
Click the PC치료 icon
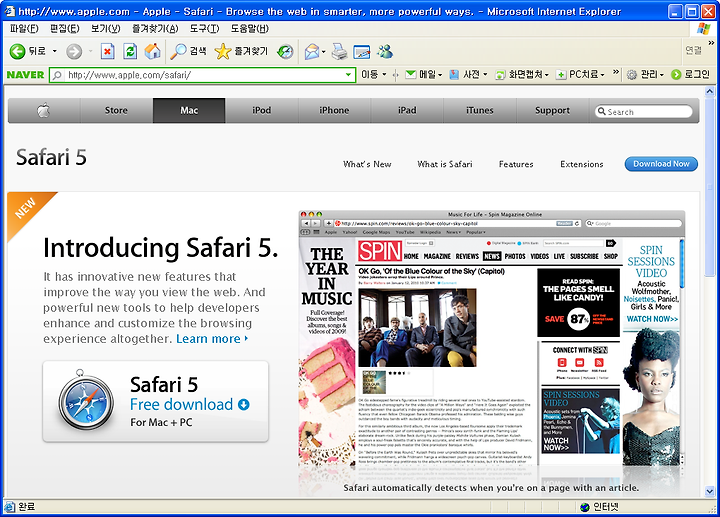[561, 74]
